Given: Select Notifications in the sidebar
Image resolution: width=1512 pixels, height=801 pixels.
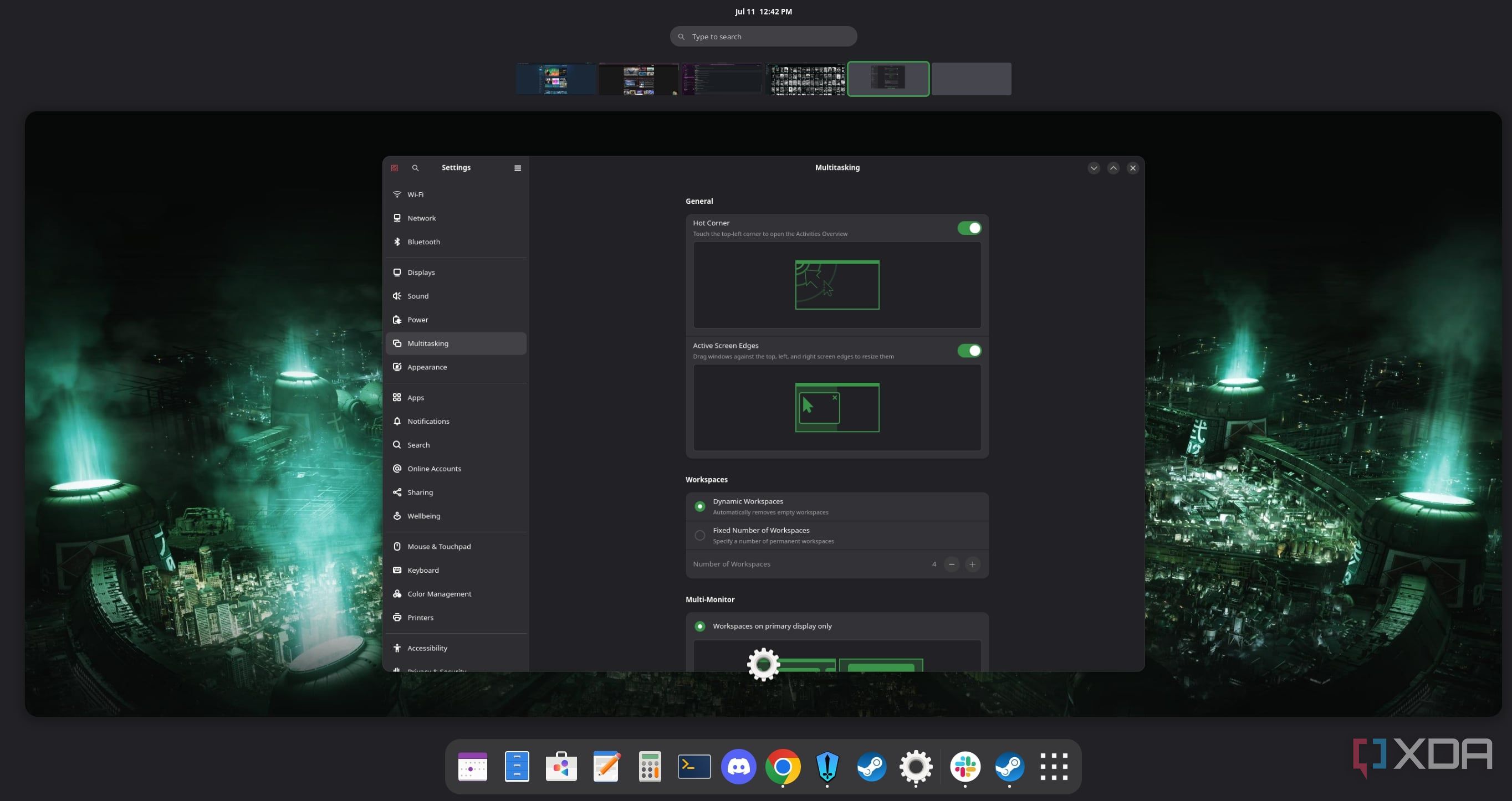Looking at the screenshot, I should coord(456,422).
